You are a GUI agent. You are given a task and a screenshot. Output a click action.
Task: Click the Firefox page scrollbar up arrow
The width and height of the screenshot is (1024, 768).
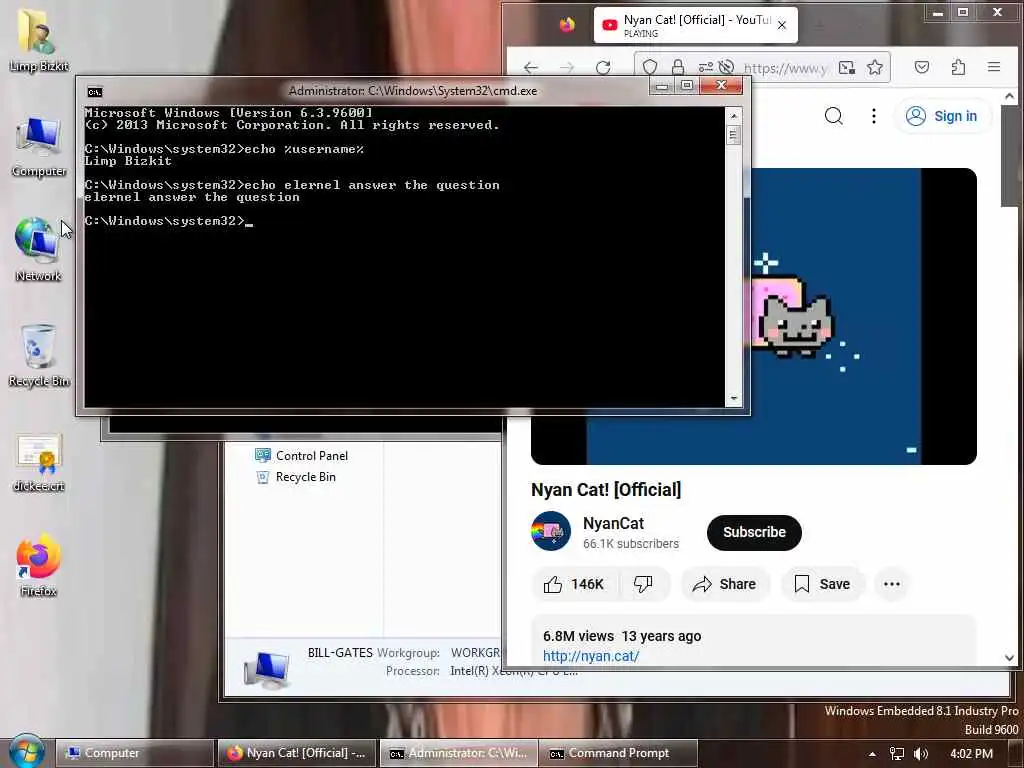click(1009, 97)
